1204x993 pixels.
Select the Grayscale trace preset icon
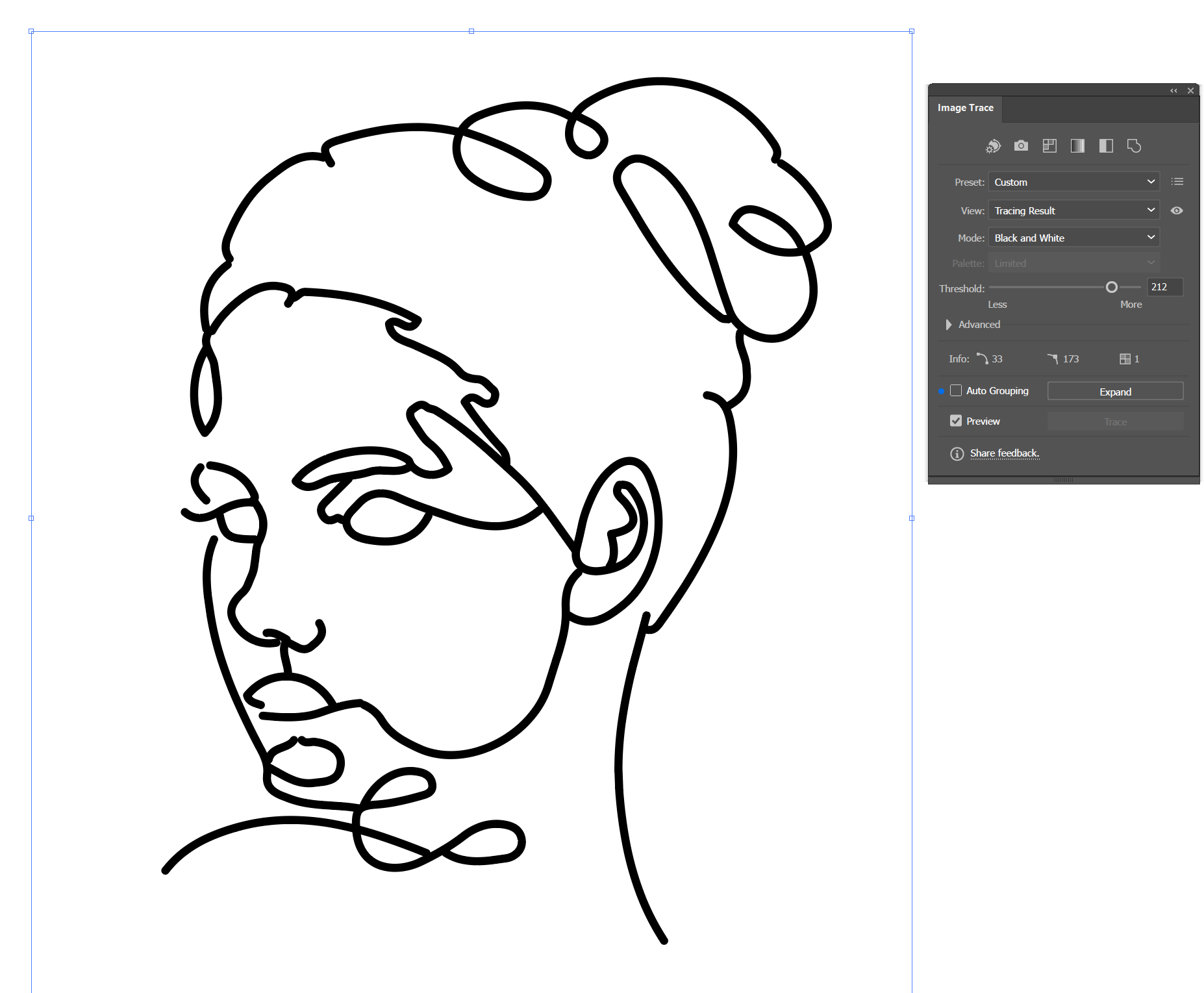1077,146
